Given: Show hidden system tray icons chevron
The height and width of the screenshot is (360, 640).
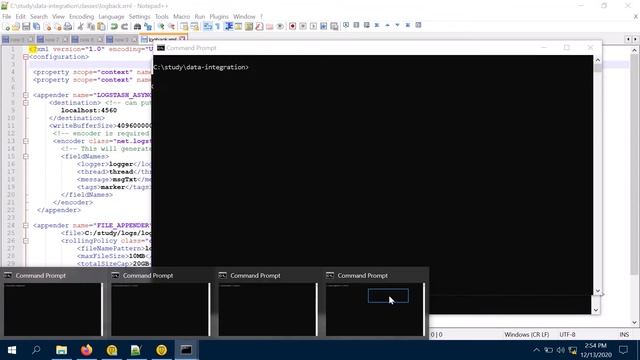Looking at the screenshot, I should click(x=536, y=350).
